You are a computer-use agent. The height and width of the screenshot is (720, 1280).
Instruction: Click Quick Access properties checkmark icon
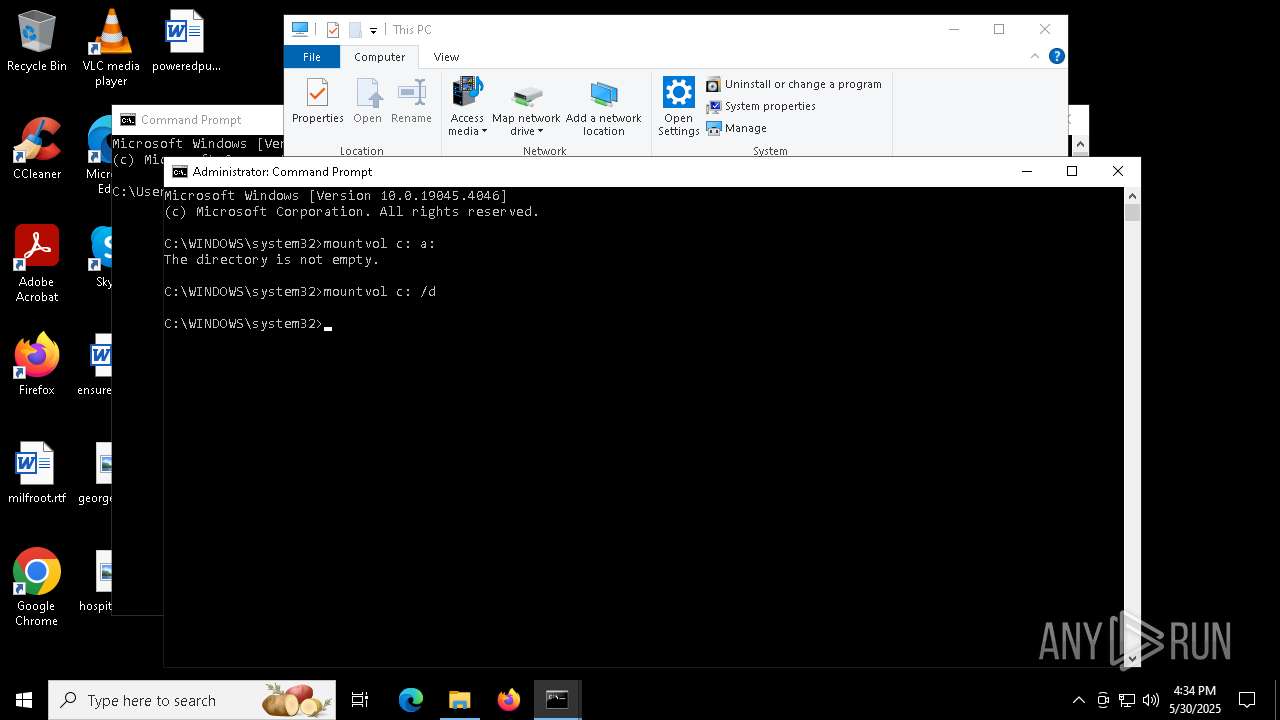point(333,30)
